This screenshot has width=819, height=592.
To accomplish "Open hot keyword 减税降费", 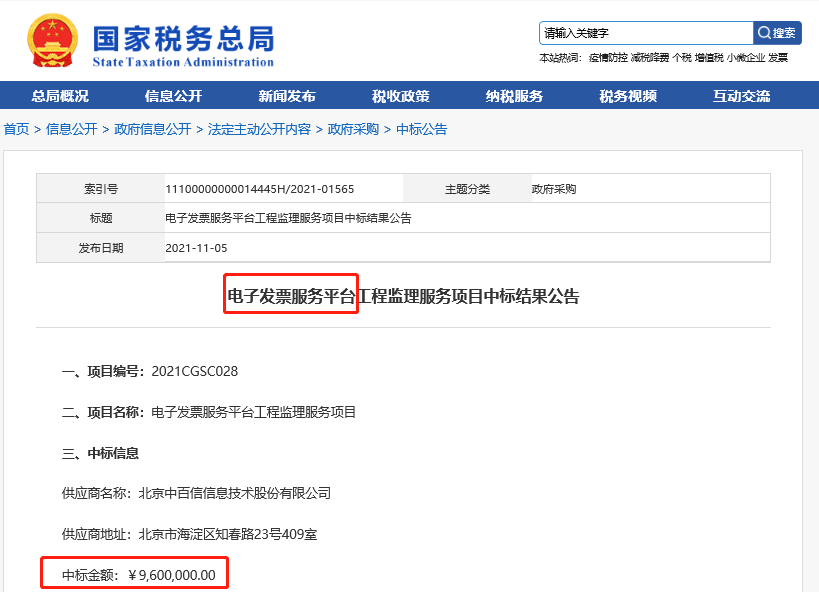I will tap(650, 57).
